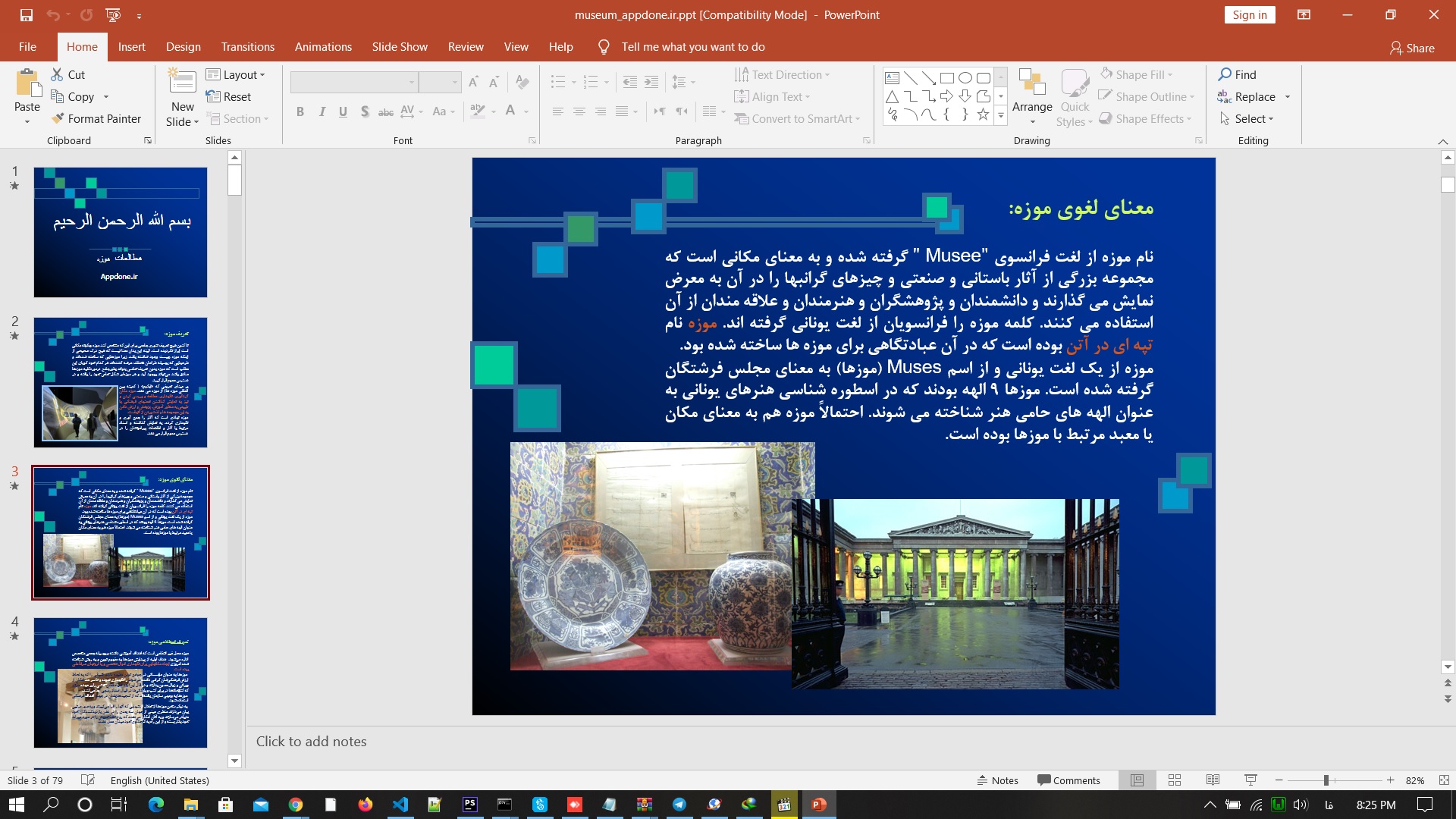Expand the Layout dropdown

tap(236, 74)
